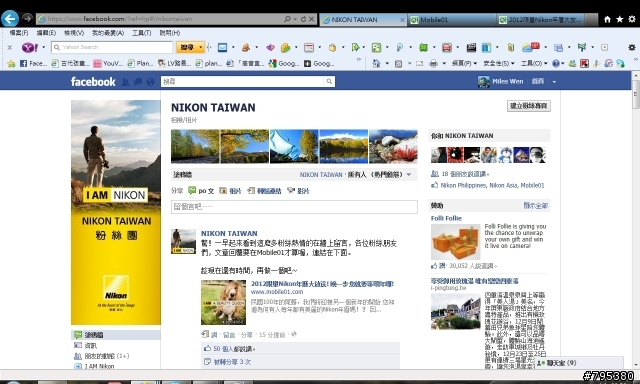Open the www.mobile01.com link in post
Screen dimensions: 640x384
[277, 292]
